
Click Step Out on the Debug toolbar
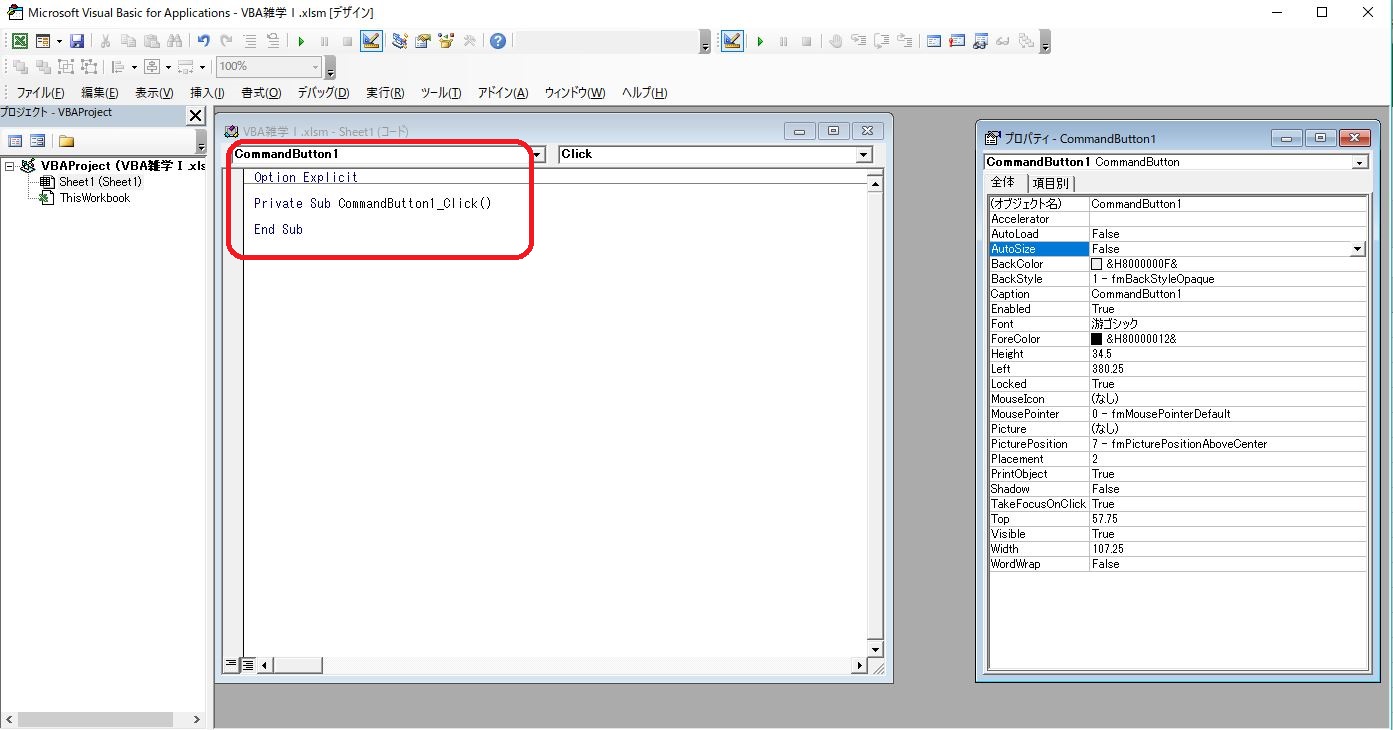click(x=905, y=41)
